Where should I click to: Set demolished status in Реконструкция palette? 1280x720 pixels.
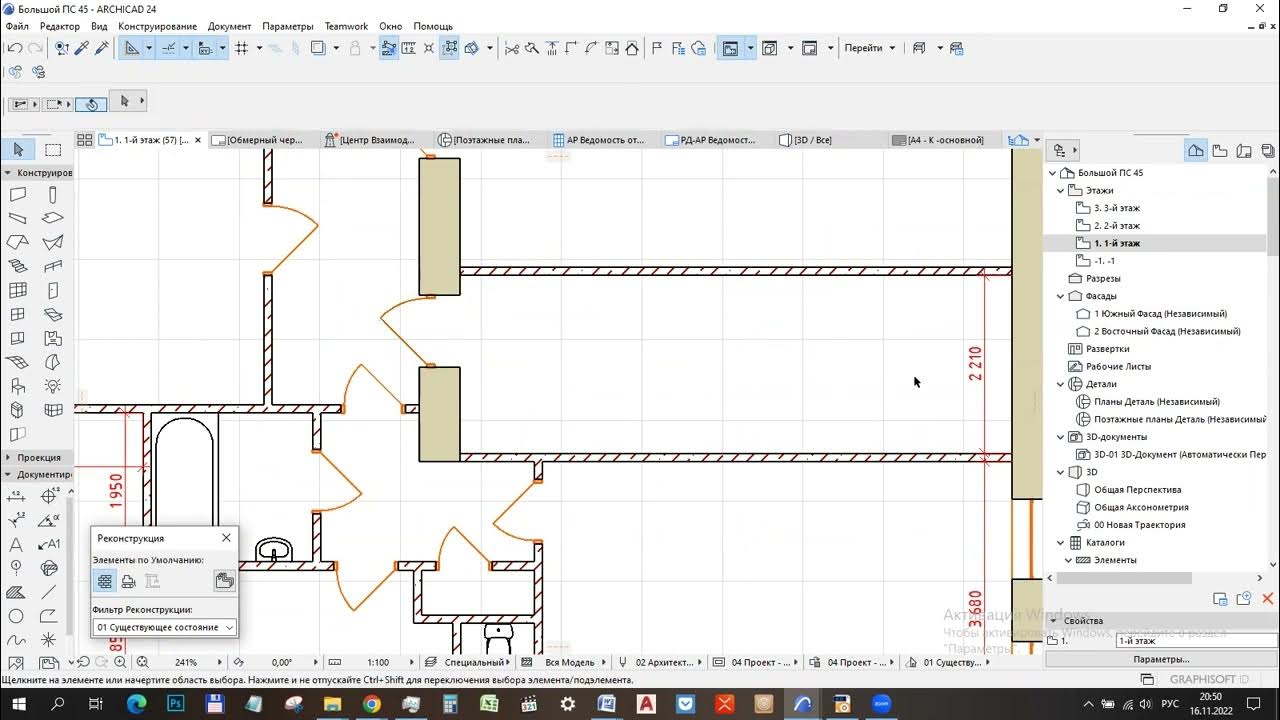coord(129,581)
